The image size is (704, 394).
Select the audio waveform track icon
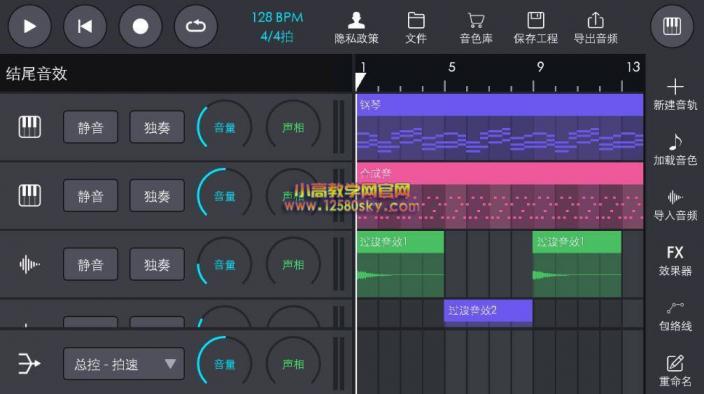pos(30,264)
